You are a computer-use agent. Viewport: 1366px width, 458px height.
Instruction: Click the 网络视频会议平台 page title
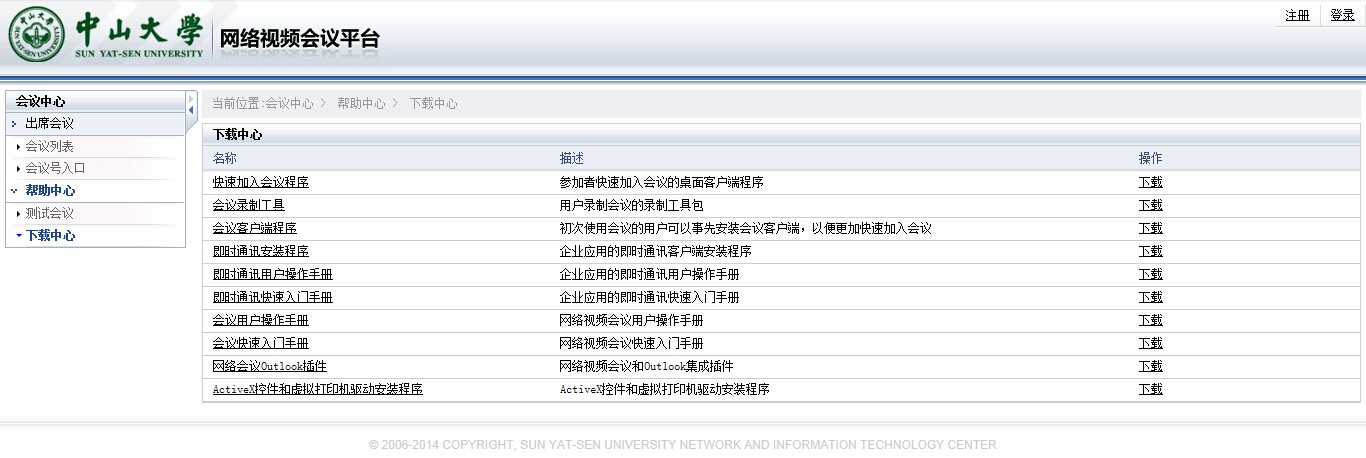[299, 39]
